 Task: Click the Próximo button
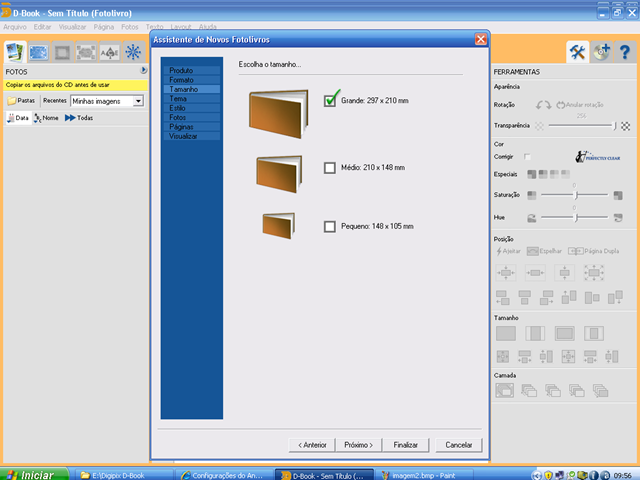point(358,445)
